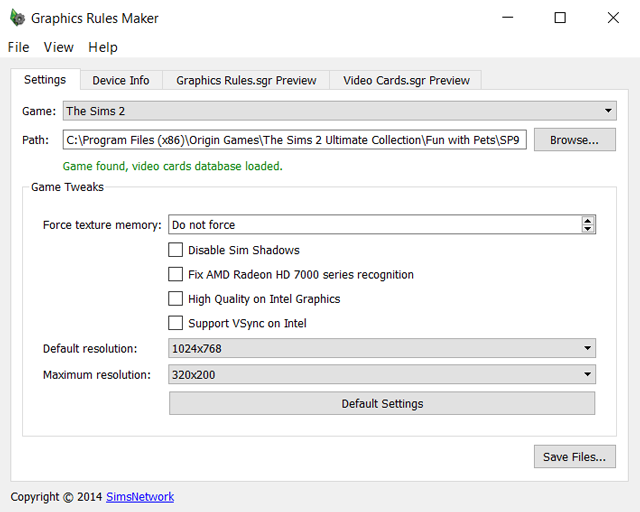Click the Default Settings button
This screenshot has width=640, height=512.
[x=382, y=403]
